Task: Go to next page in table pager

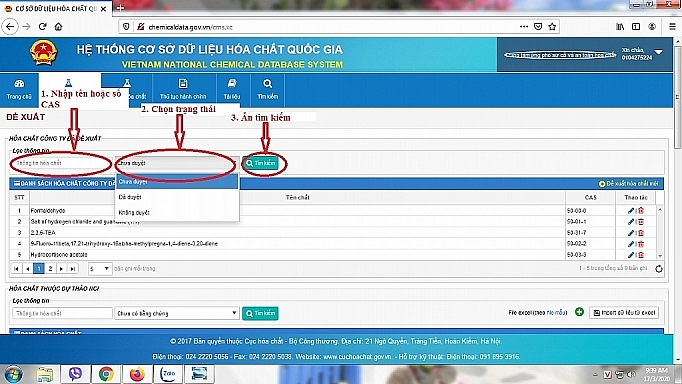Action: (61, 269)
